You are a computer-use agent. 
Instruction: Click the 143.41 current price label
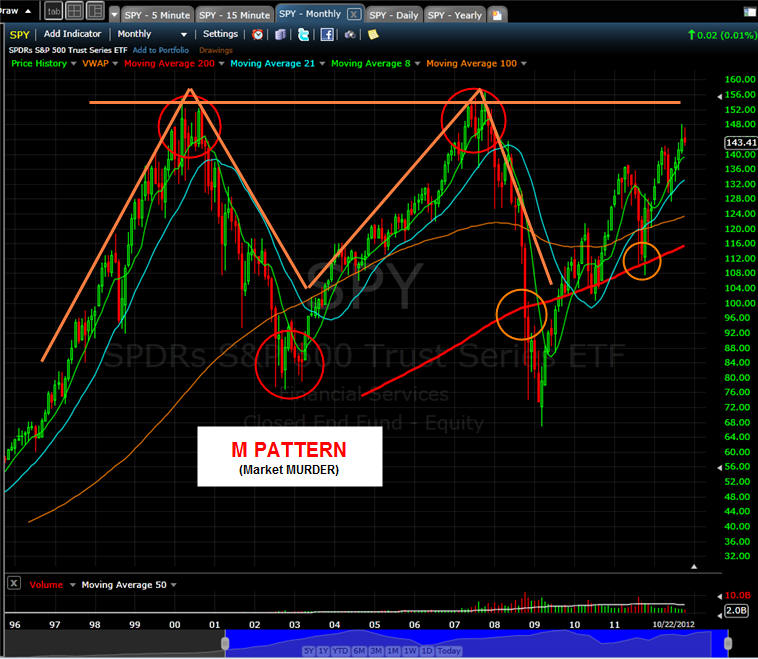741,142
